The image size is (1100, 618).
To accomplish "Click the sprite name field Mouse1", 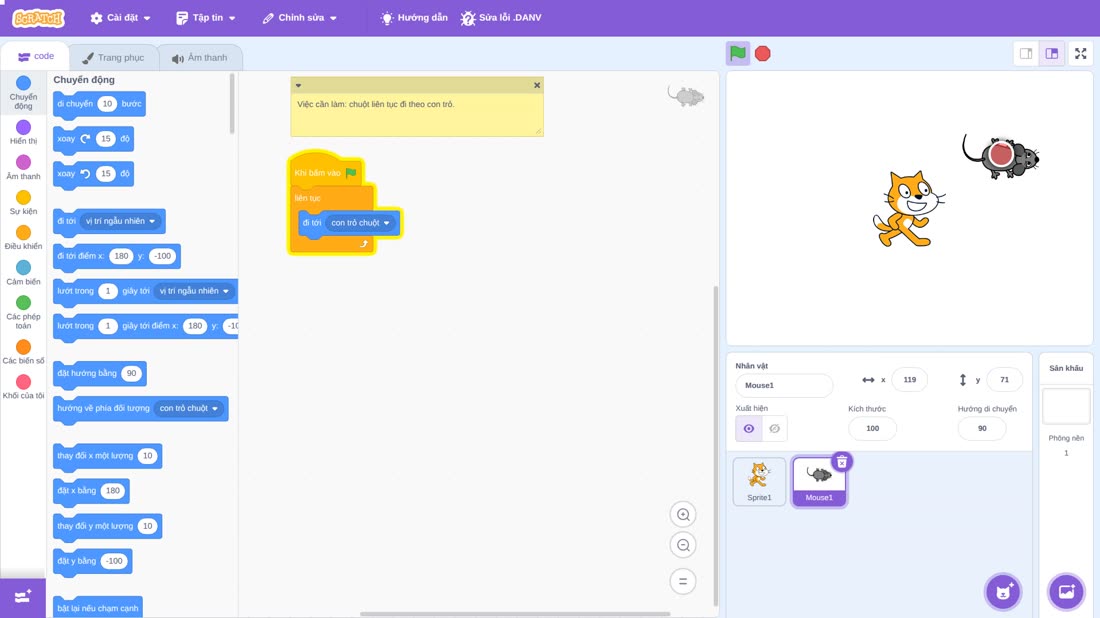I will [784, 385].
